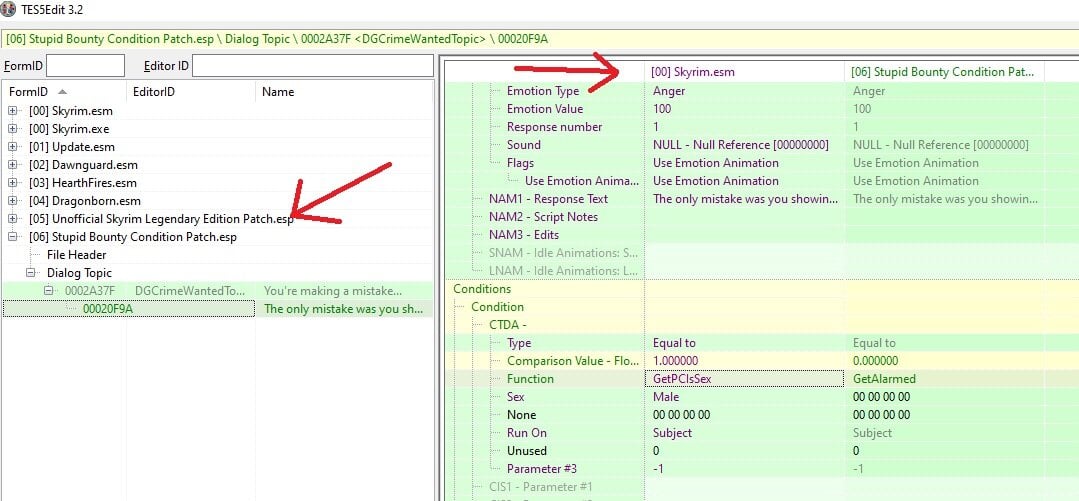Select the Parameter #3 row label
Image resolution: width=1079 pixels, height=501 pixels.
(541, 469)
